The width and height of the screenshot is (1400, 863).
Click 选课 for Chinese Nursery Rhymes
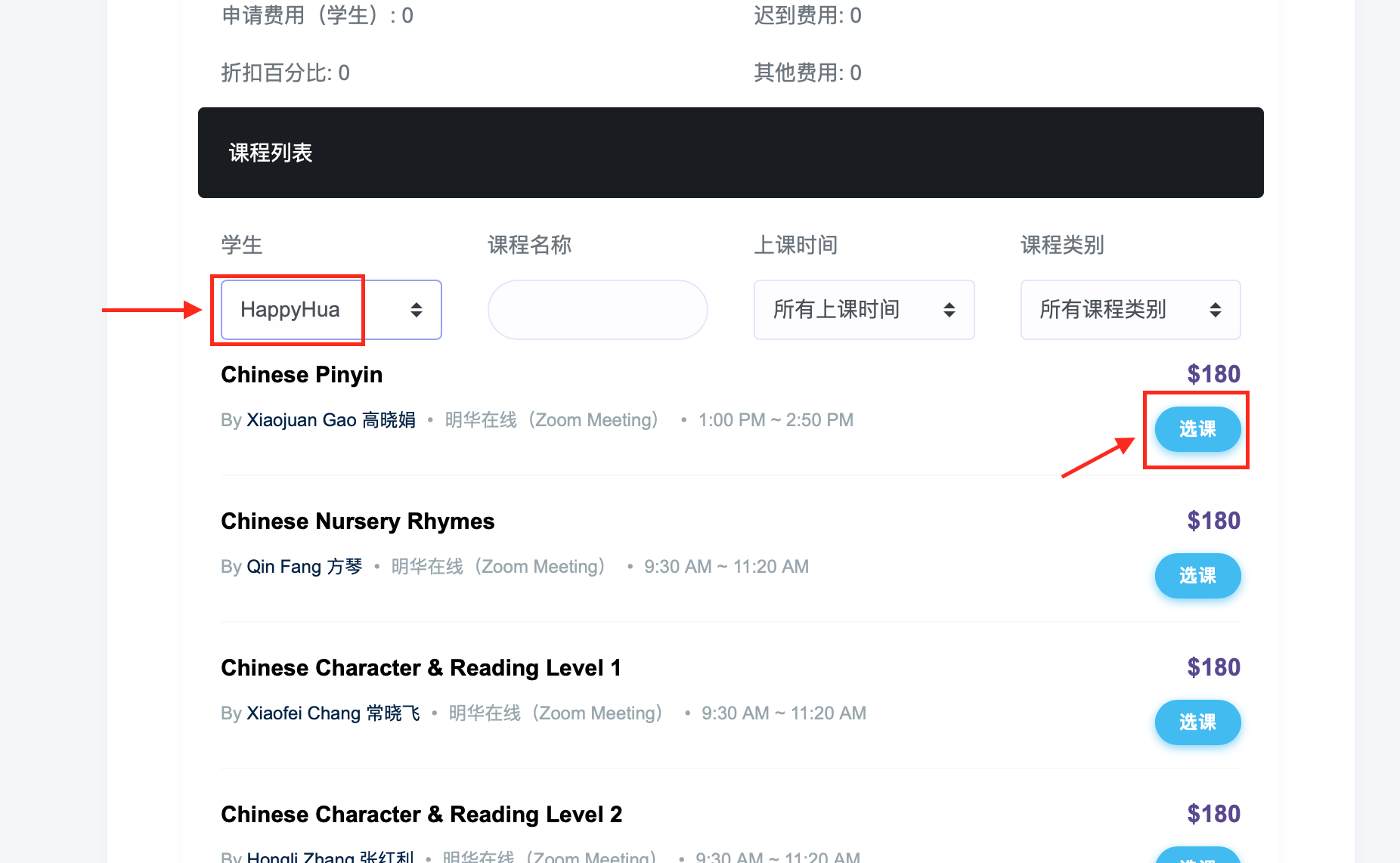1197,576
